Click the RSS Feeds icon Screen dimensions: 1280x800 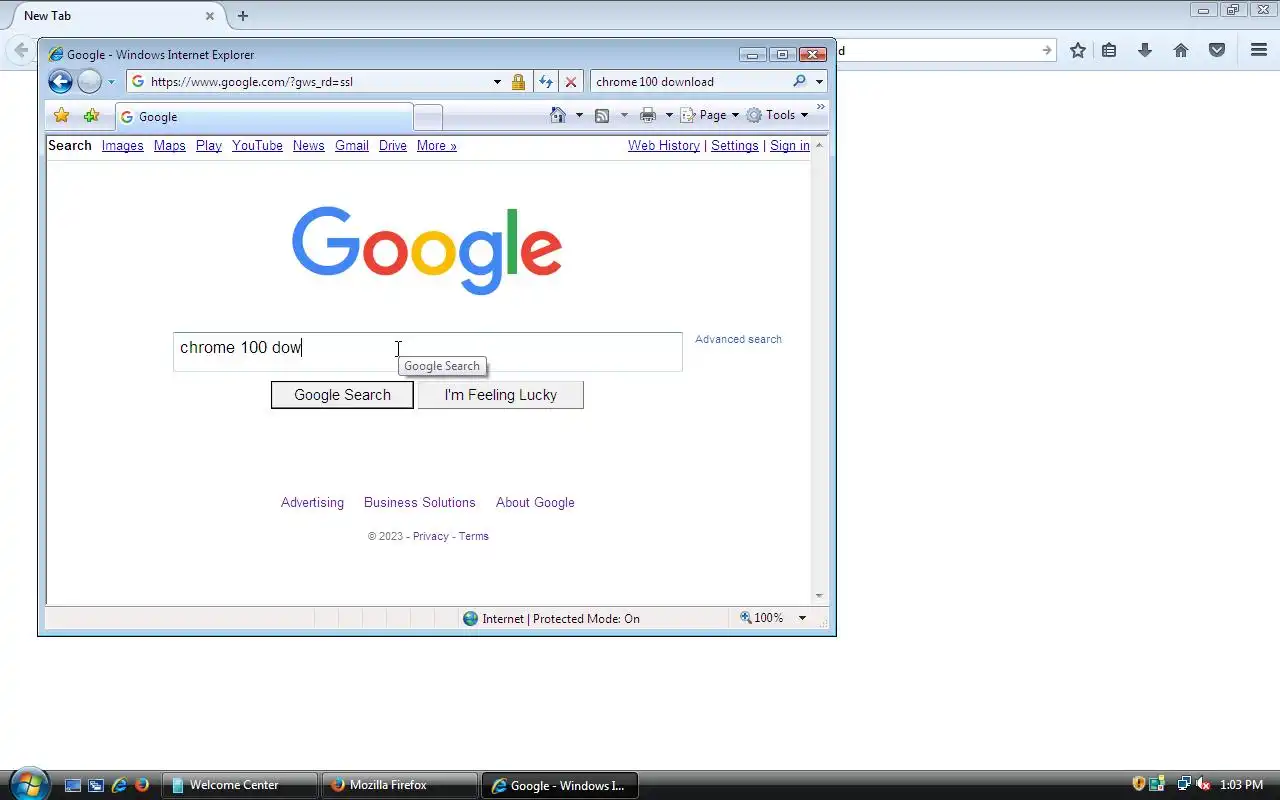(x=602, y=115)
